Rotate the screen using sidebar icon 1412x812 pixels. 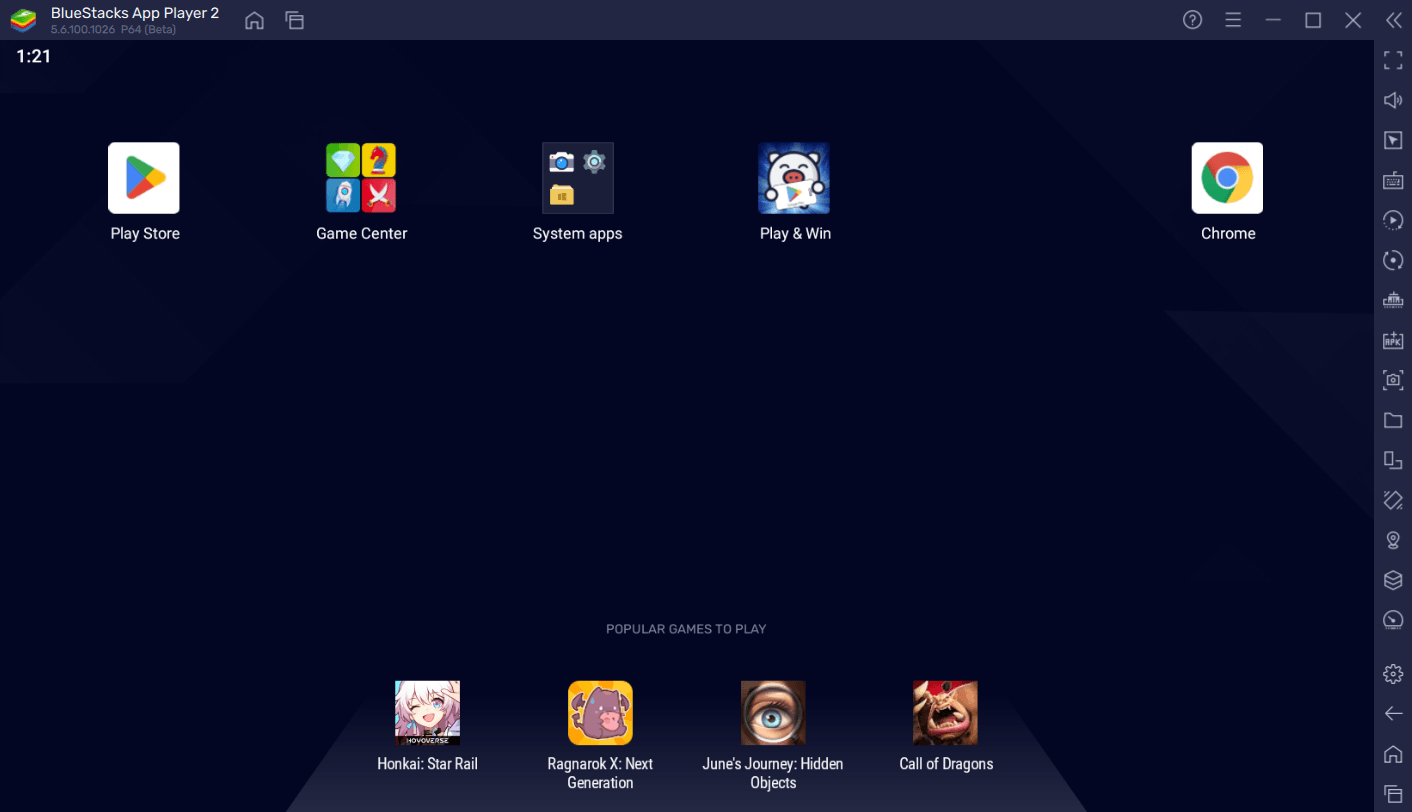(1393, 499)
